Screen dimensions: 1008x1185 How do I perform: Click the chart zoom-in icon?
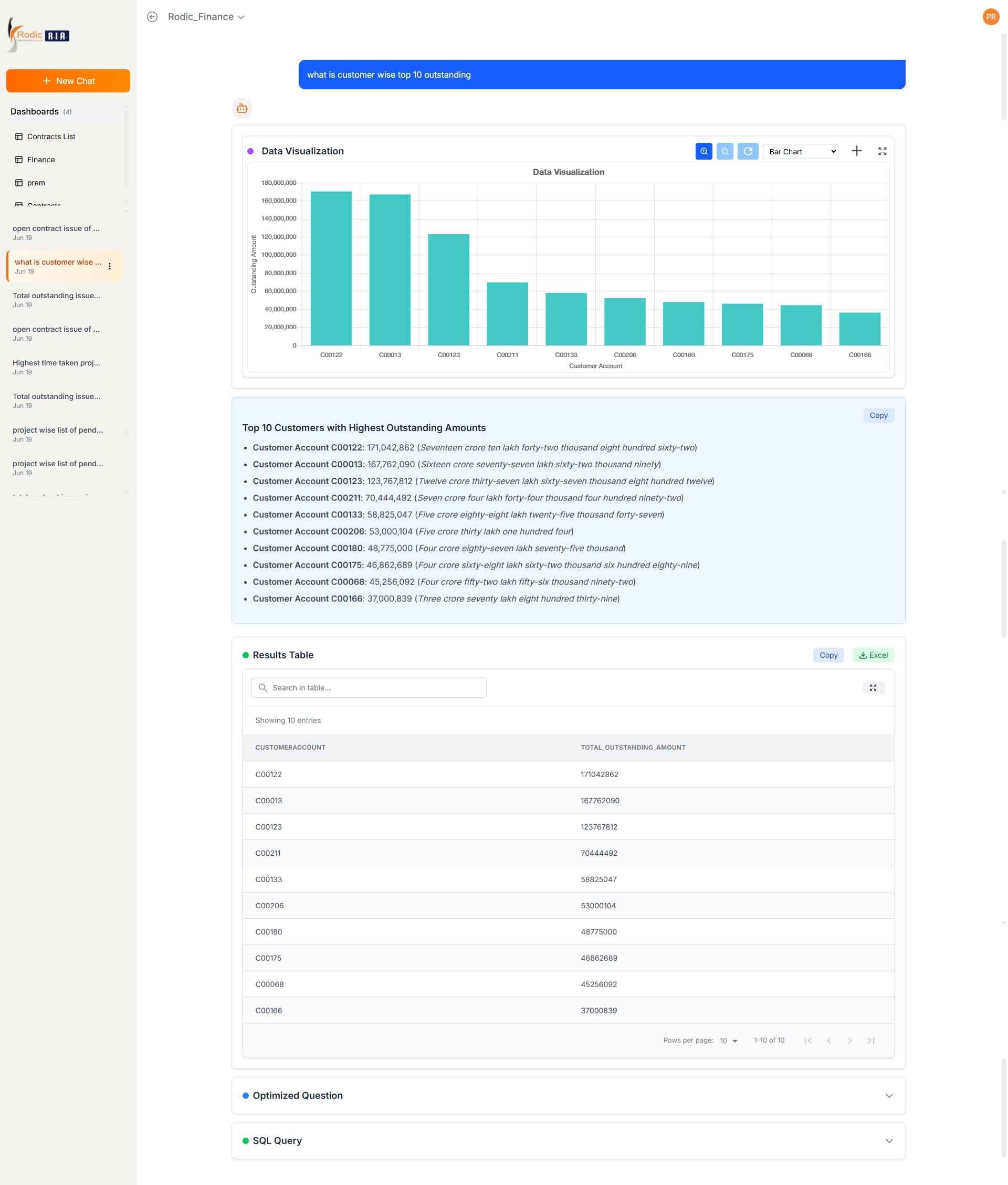tap(703, 151)
